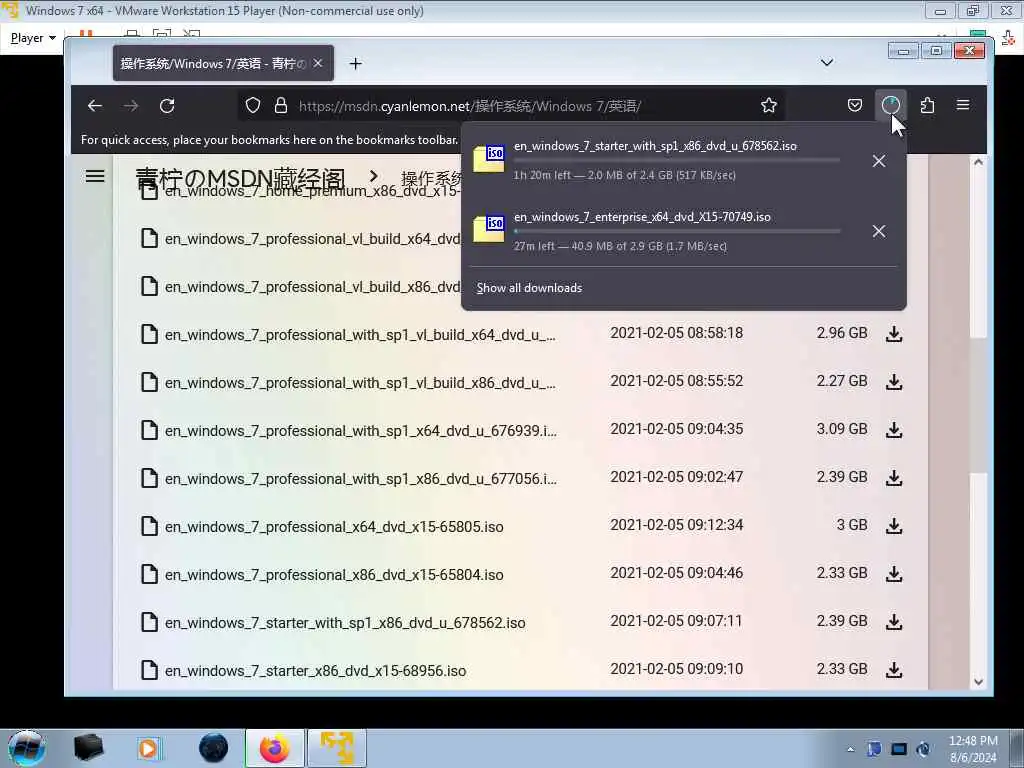Image resolution: width=1024 pixels, height=768 pixels.
Task: Expand the list all tabs chevron
Action: [x=827, y=63]
